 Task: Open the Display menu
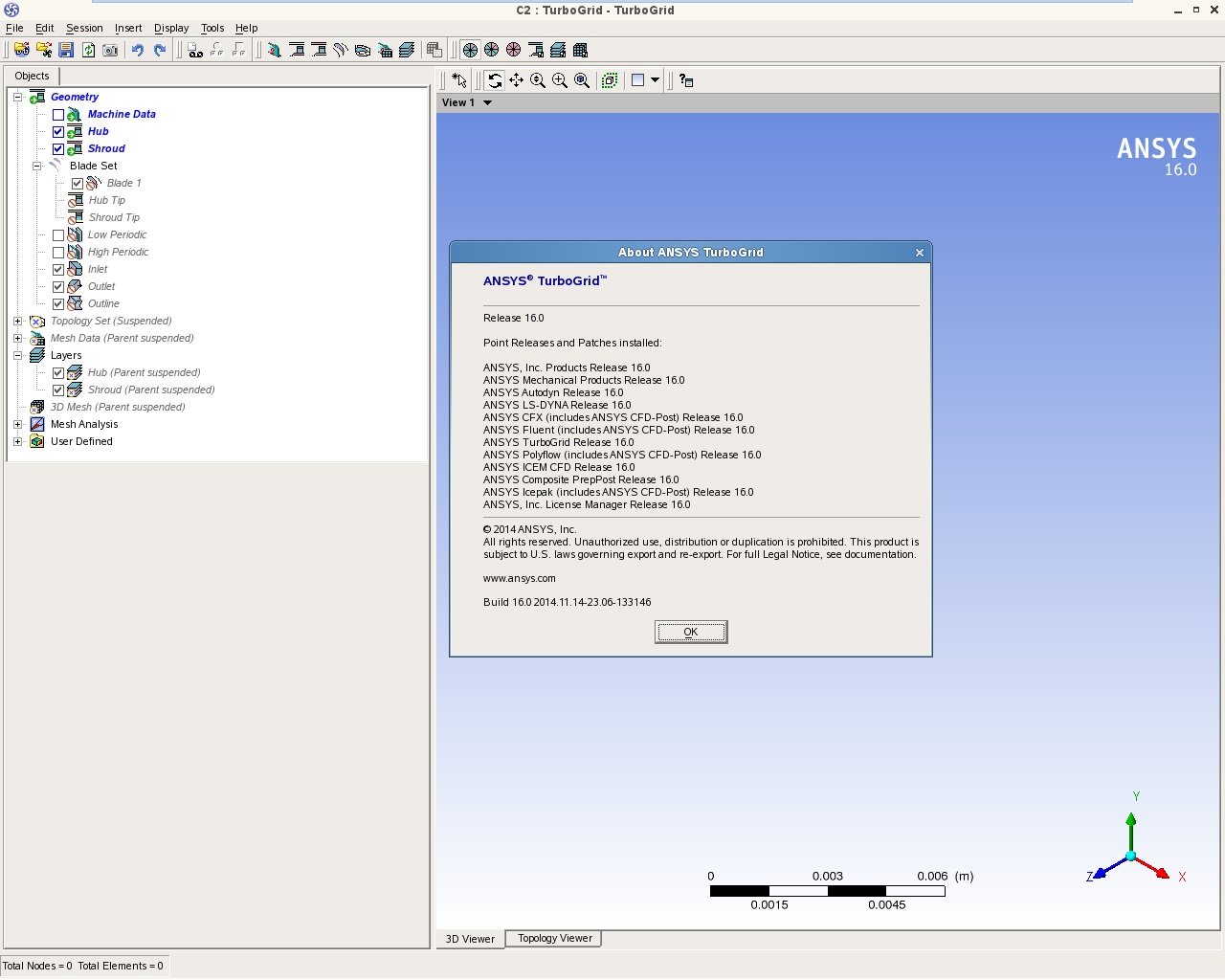(171, 28)
